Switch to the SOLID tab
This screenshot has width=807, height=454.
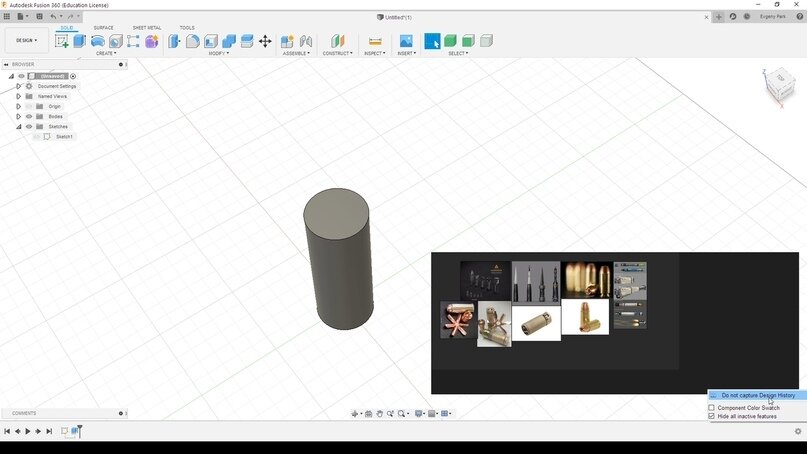pyautogui.click(x=67, y=28)
